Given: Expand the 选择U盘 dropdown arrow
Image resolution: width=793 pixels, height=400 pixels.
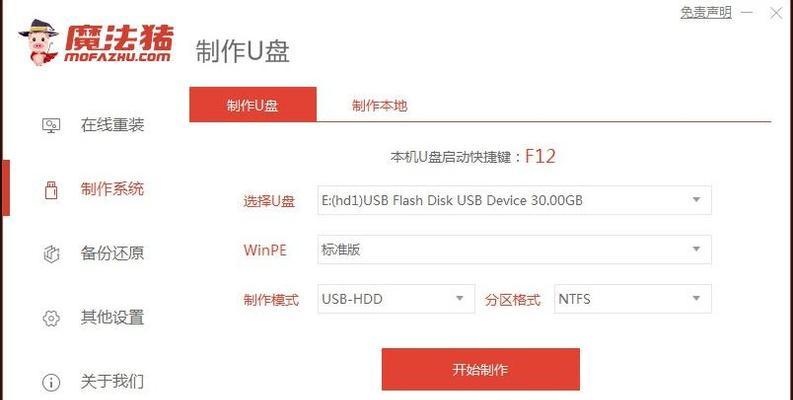Looking at the screenshot, I should (696, 200).
